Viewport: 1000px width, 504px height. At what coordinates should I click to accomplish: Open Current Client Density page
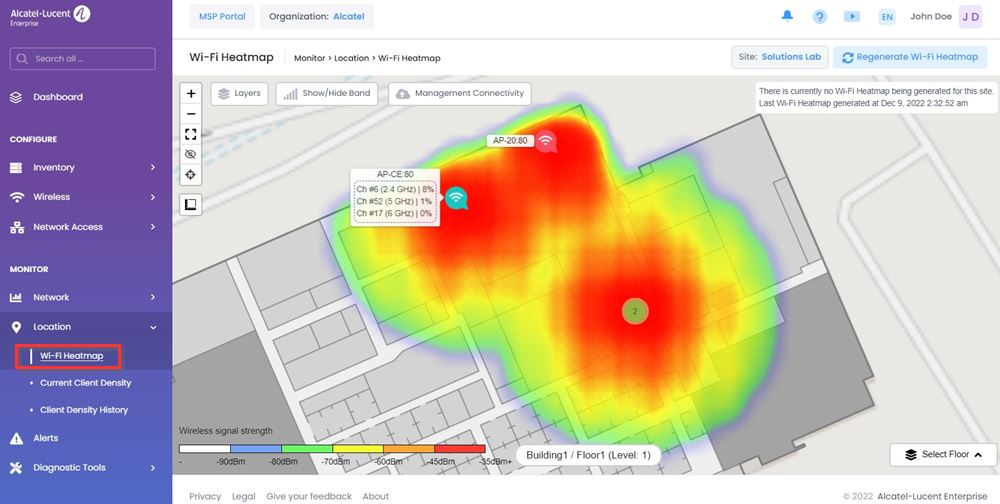tap(85, 383)
